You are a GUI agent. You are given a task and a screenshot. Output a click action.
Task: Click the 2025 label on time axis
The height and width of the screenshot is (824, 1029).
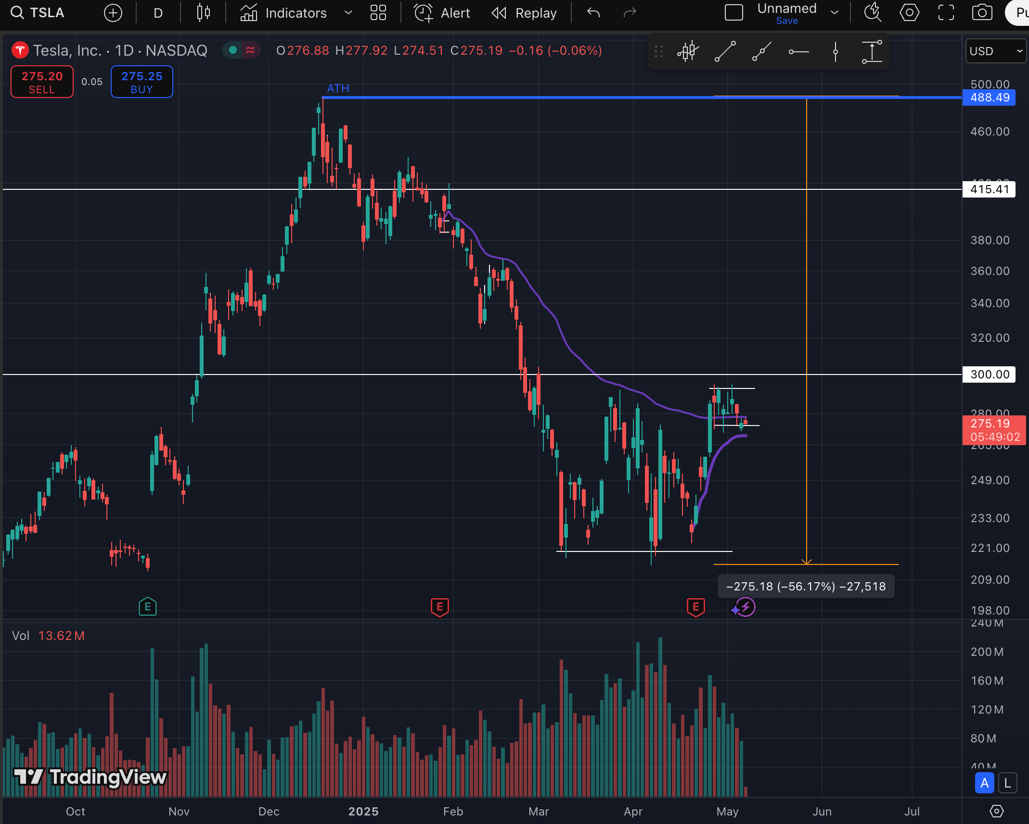coord(364,812)
